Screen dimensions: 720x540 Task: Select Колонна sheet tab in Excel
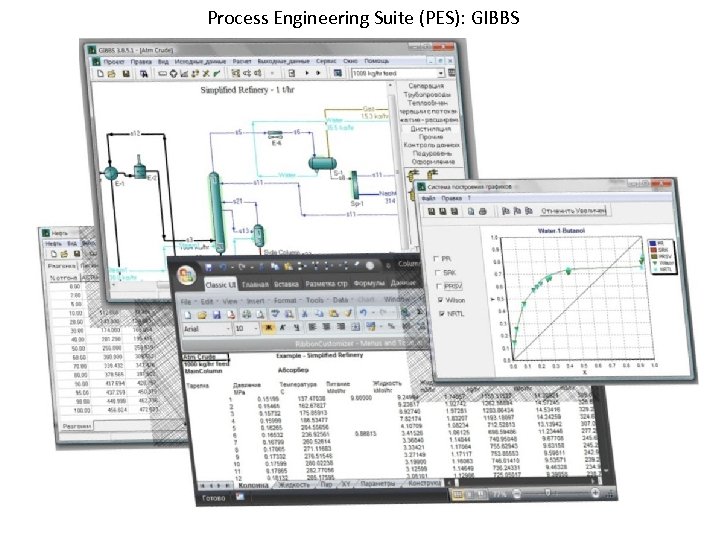point(253,485)
